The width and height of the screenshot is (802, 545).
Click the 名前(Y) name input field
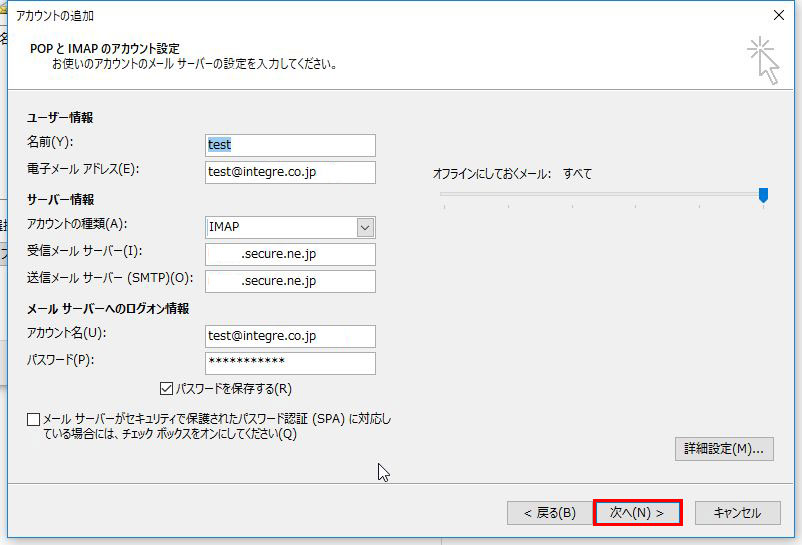click(x=290, y=145)
